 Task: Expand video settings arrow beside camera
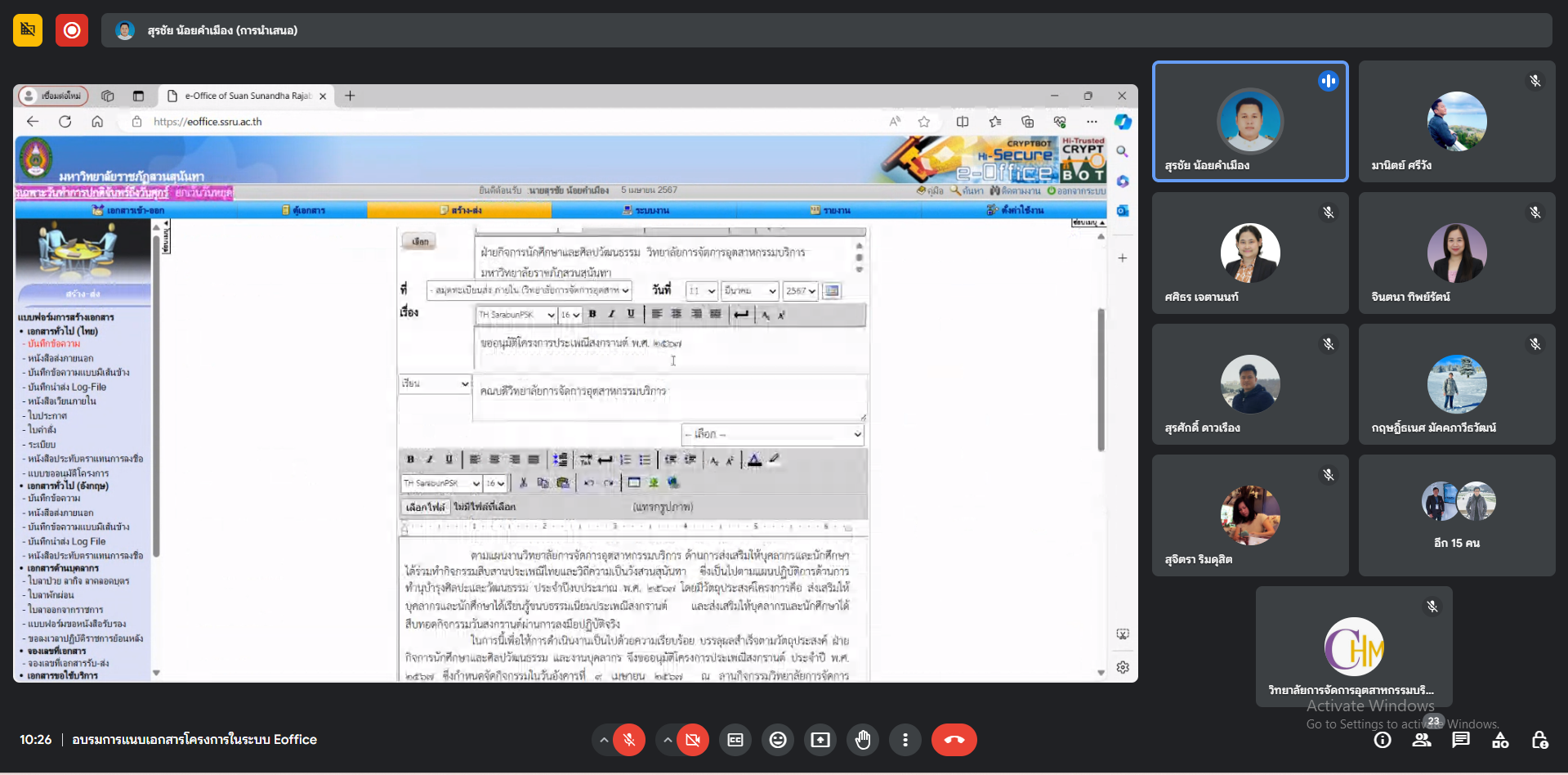click(668, 740)
